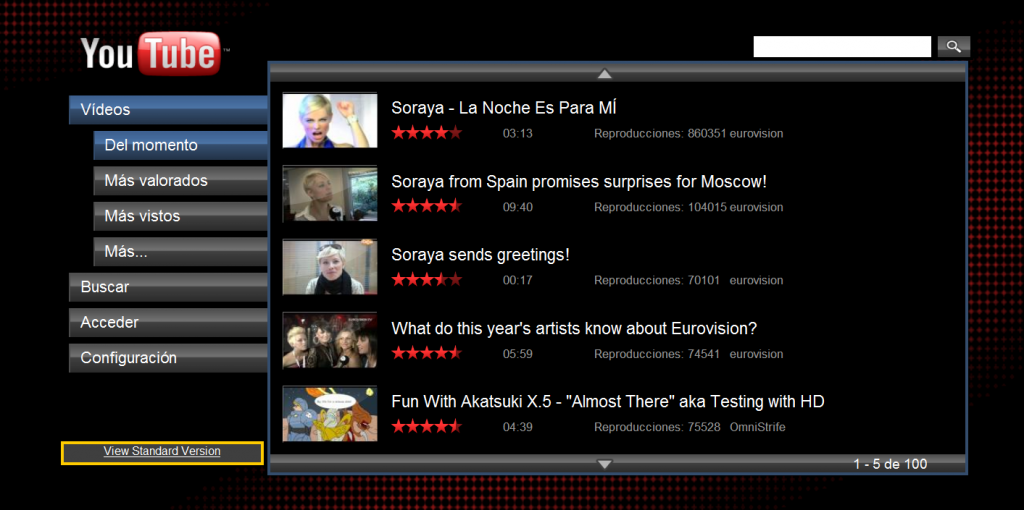The width and height of the screenshot is (1024, 510).
Task: Choose Más valorados
Action: click(x=180, y=180)
